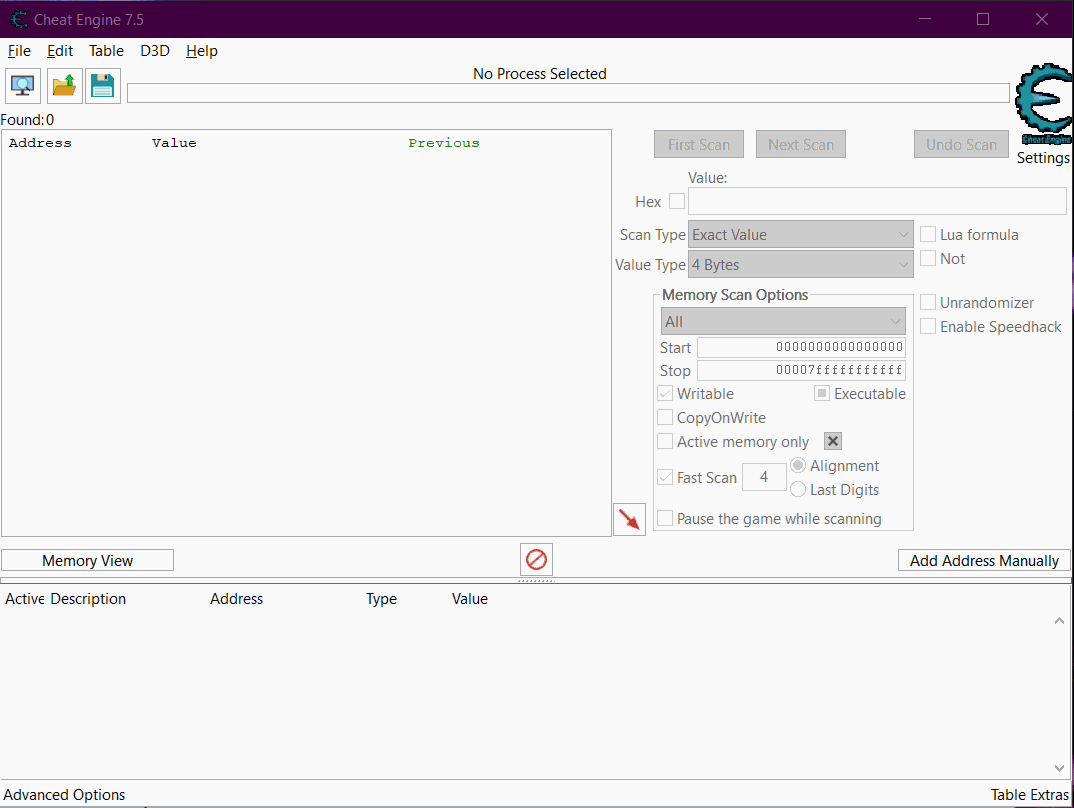Open the Memory Scan Options All dropdown
The width and height of the screenshot is (1074, 808).
[783, 321]
